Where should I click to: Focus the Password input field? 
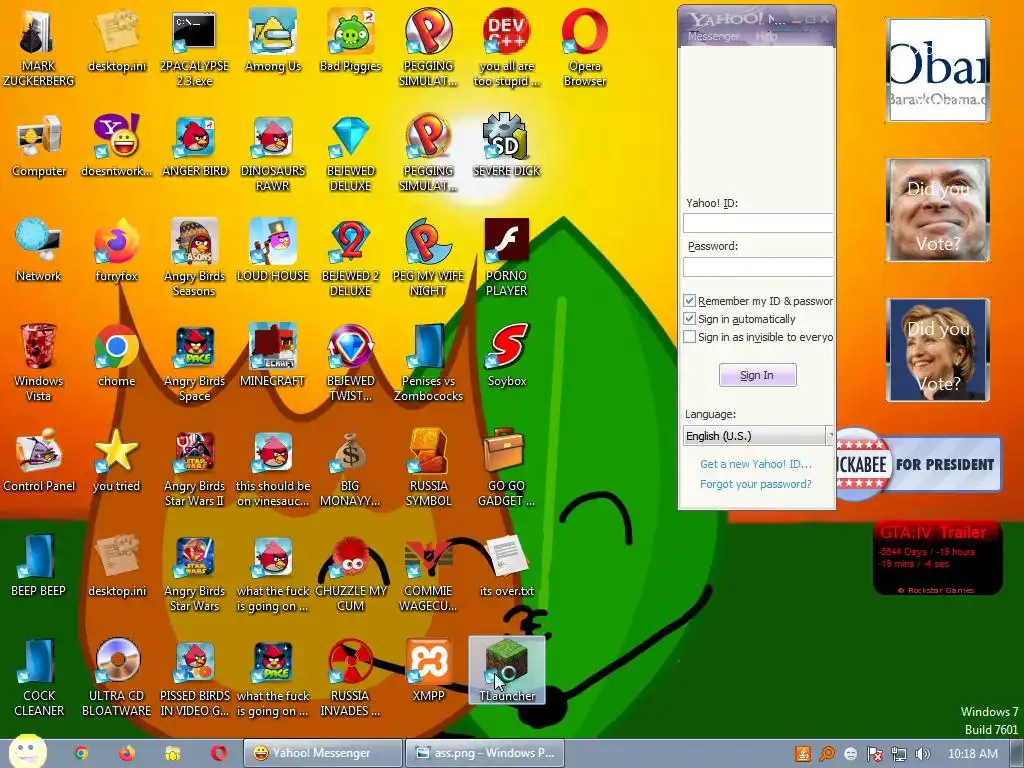758,266
